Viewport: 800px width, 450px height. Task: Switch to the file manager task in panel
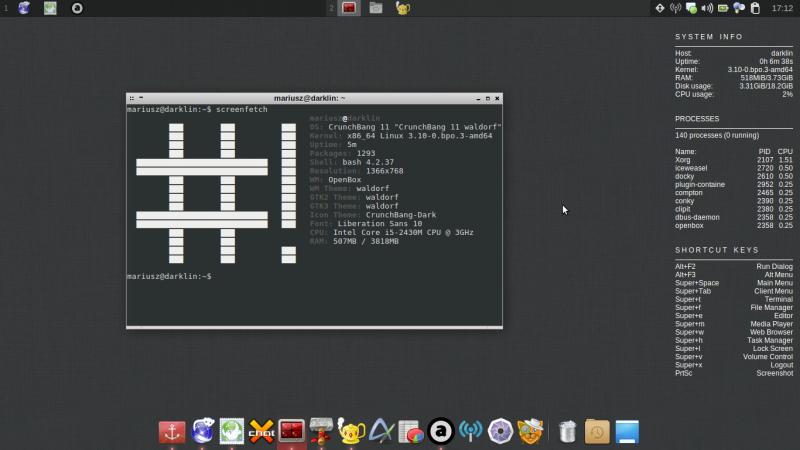(376, 8)
